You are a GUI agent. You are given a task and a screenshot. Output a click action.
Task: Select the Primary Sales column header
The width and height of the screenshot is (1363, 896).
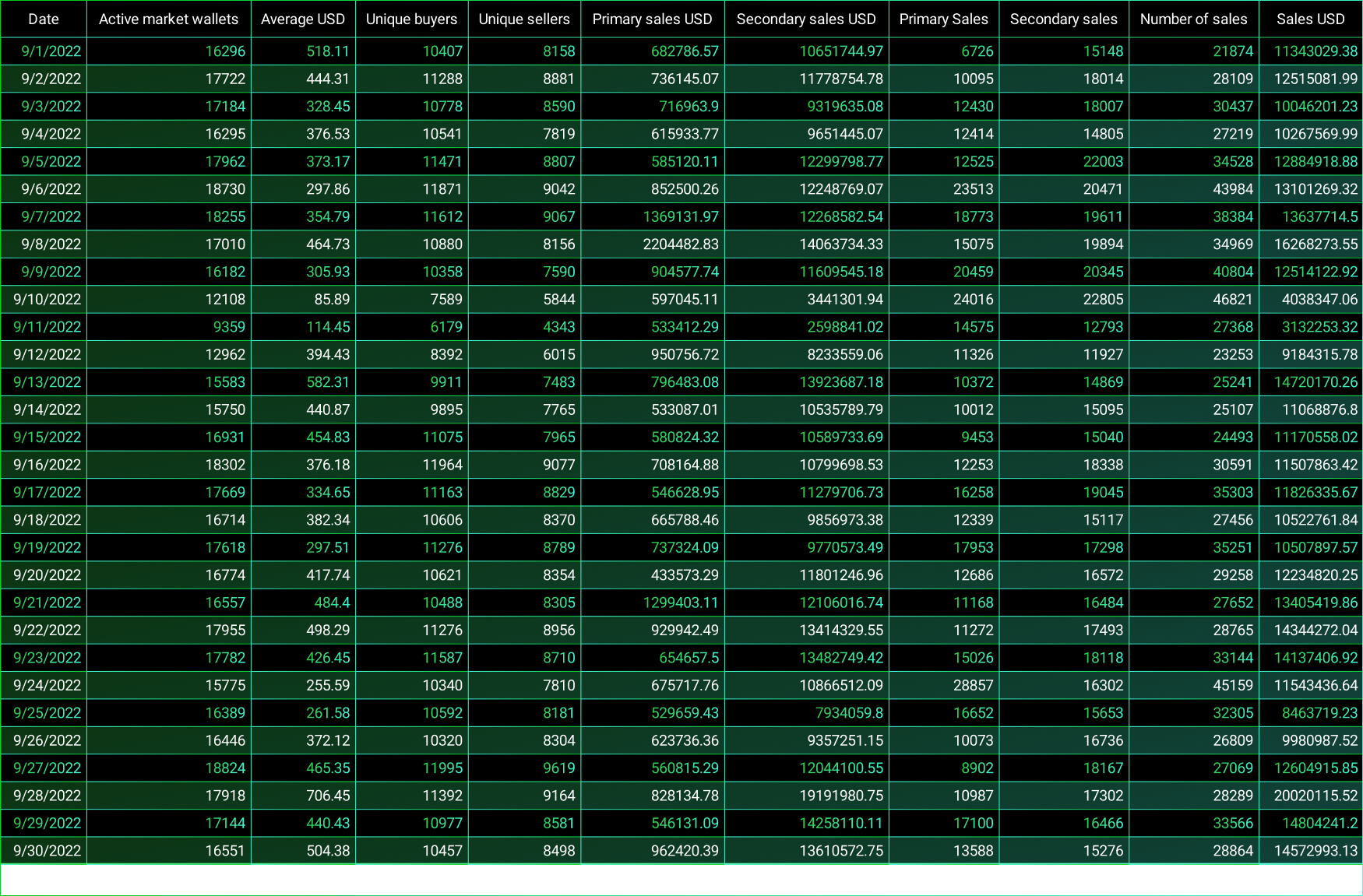pos(944,19)
